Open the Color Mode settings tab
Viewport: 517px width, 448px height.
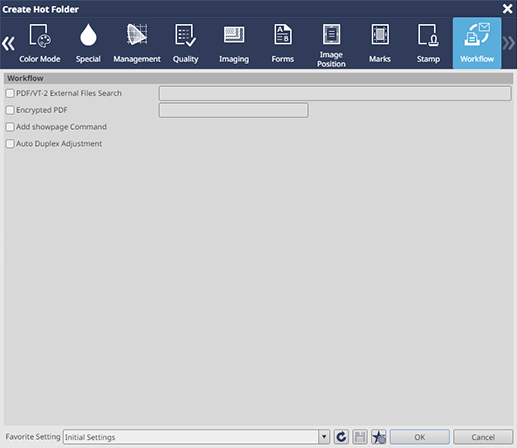click(40, 43)
